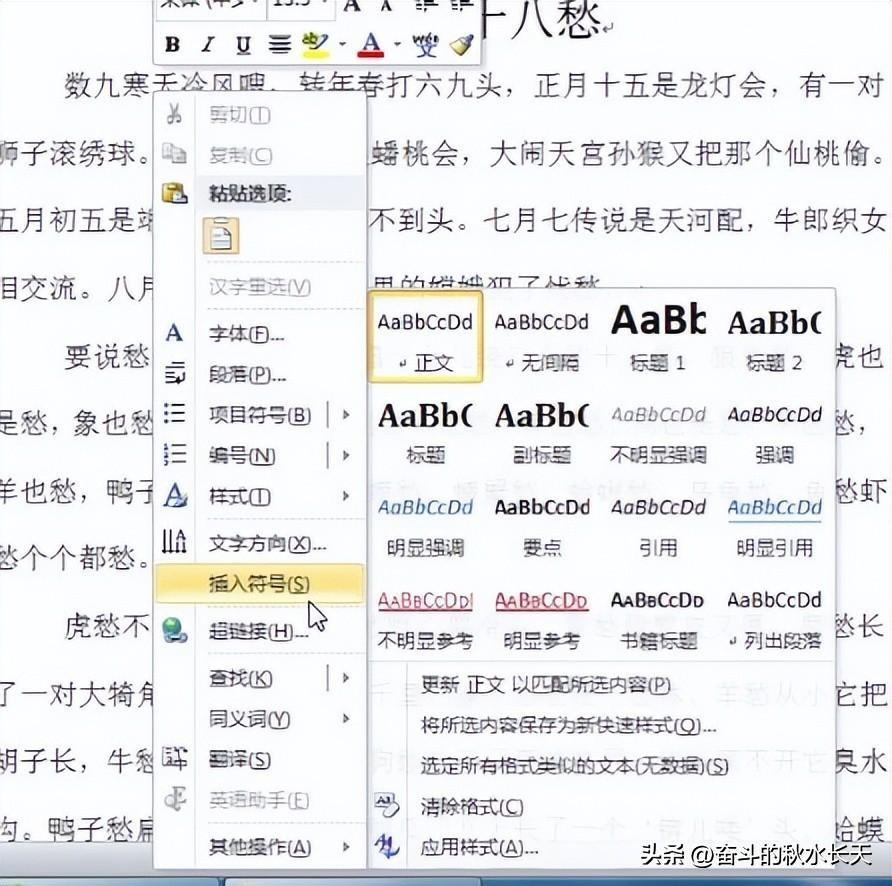Select 汉字重选(V) menu entry
Viewport: 892px width, 886px height.
tap(259, 286)
